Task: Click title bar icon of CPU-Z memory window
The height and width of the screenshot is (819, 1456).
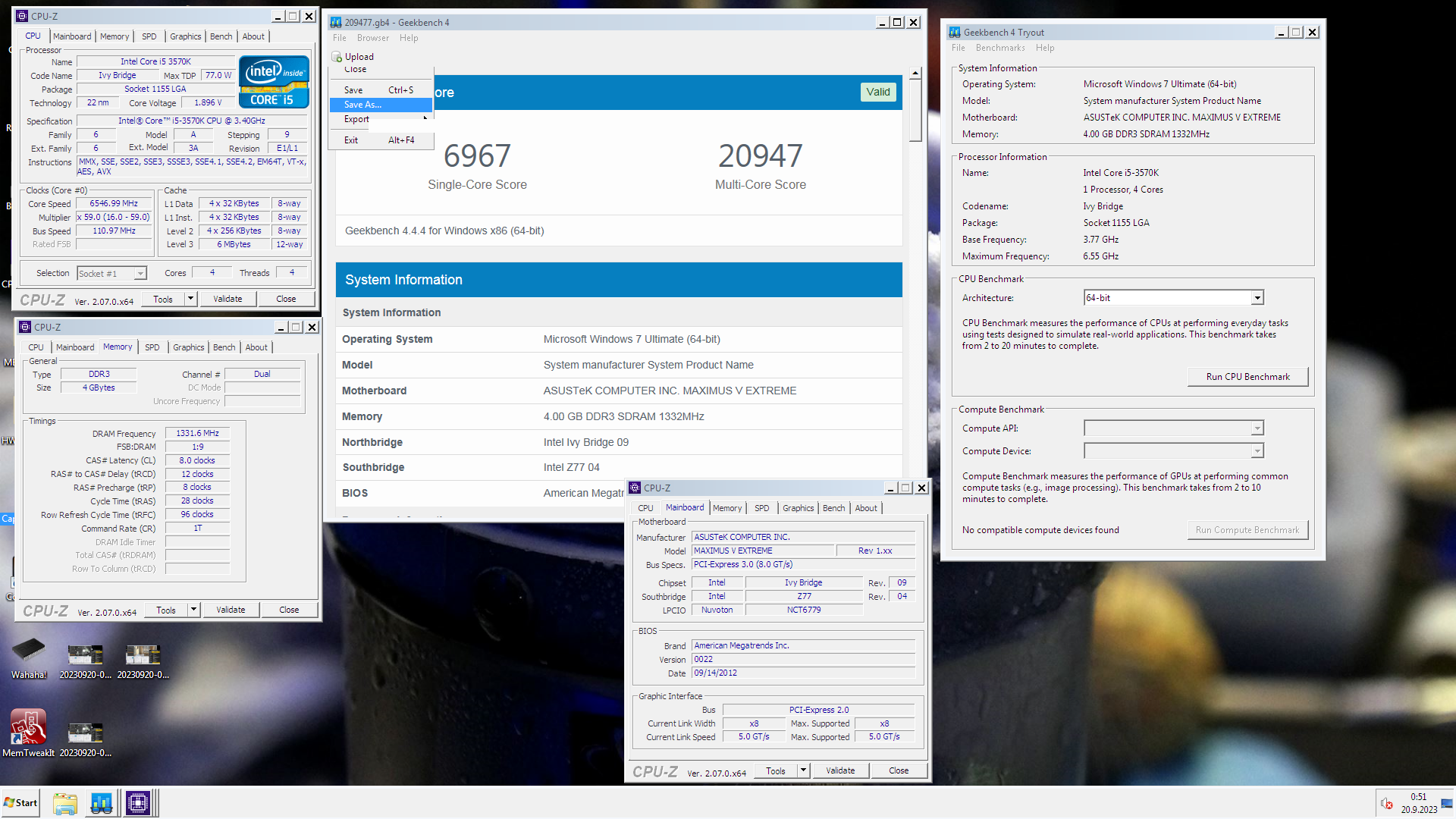Action: (25, 327)
